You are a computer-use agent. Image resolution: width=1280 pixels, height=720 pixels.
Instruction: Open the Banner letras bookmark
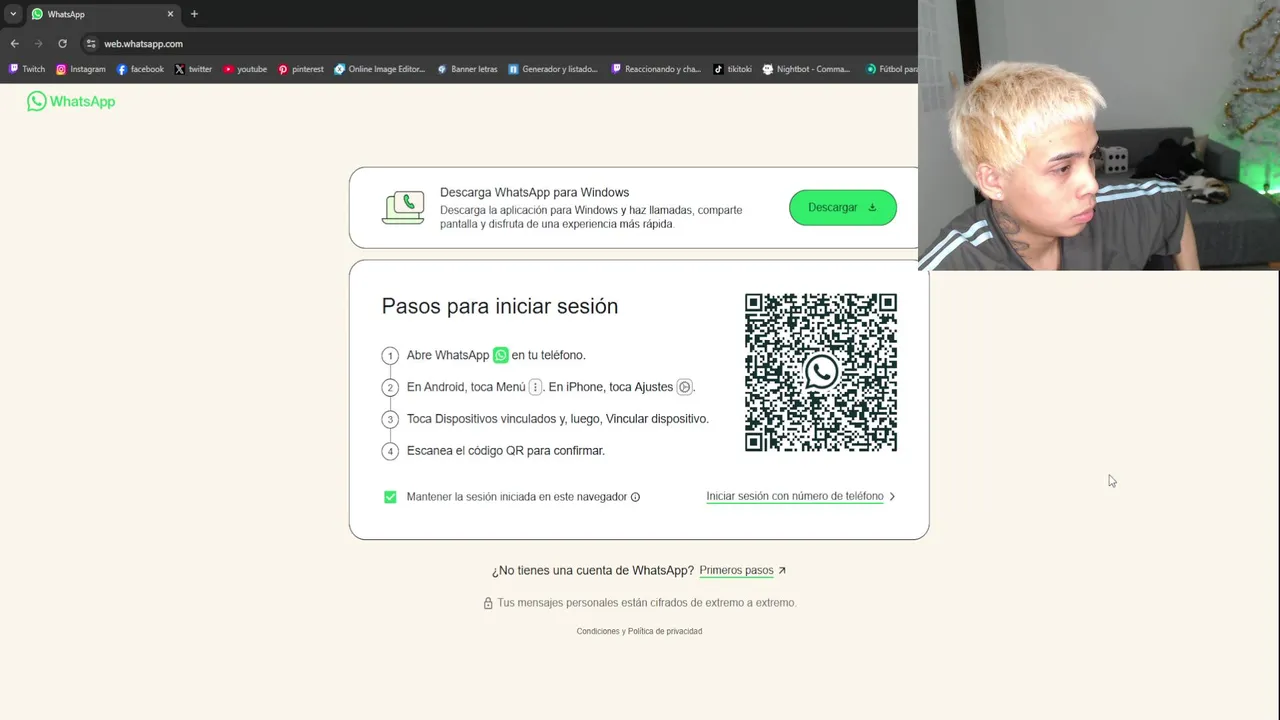[467, 69]
